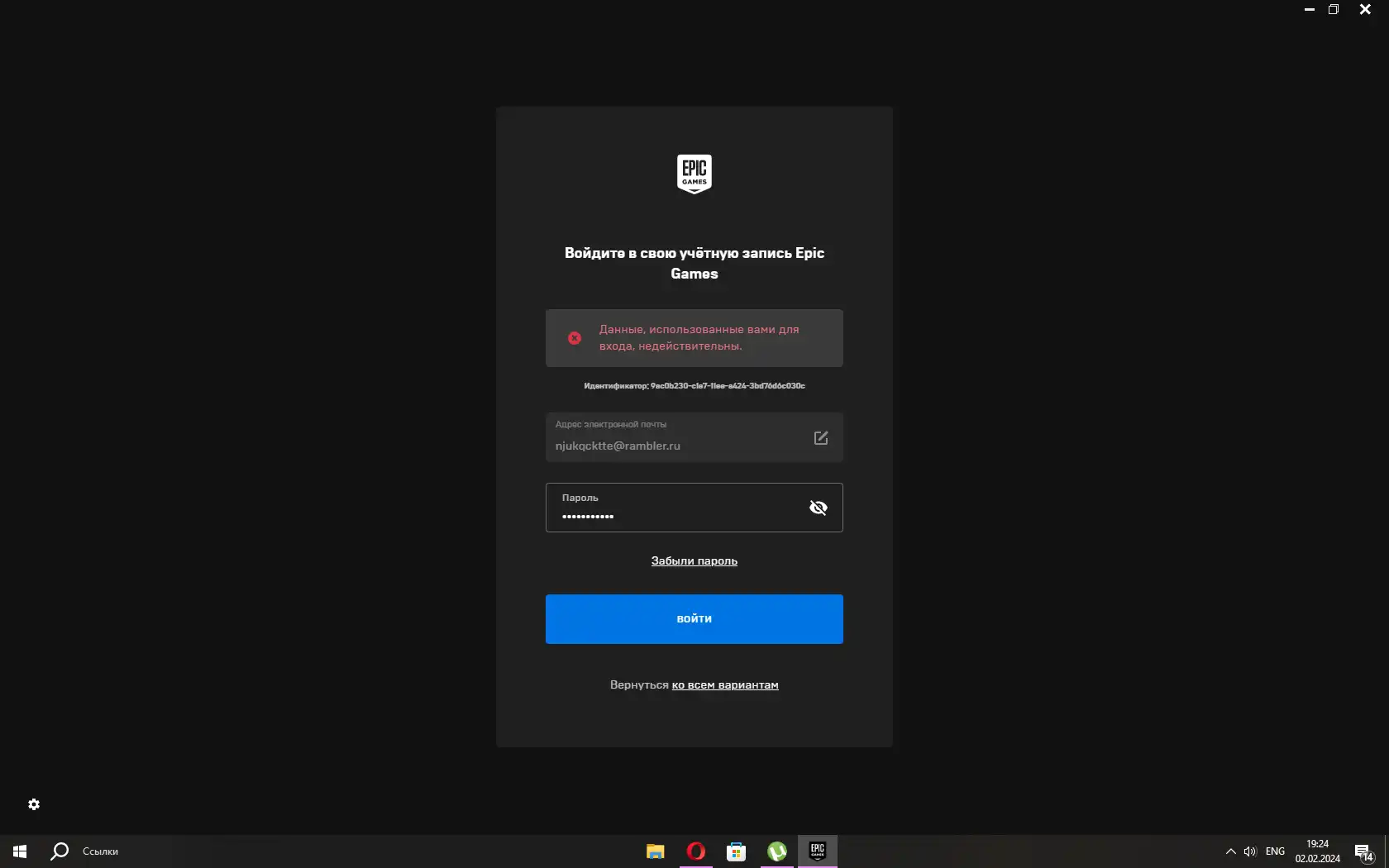This screenshot has width=1389, height=868.
Task: Restore down the launcher window
Action: tap(1334, 9)
